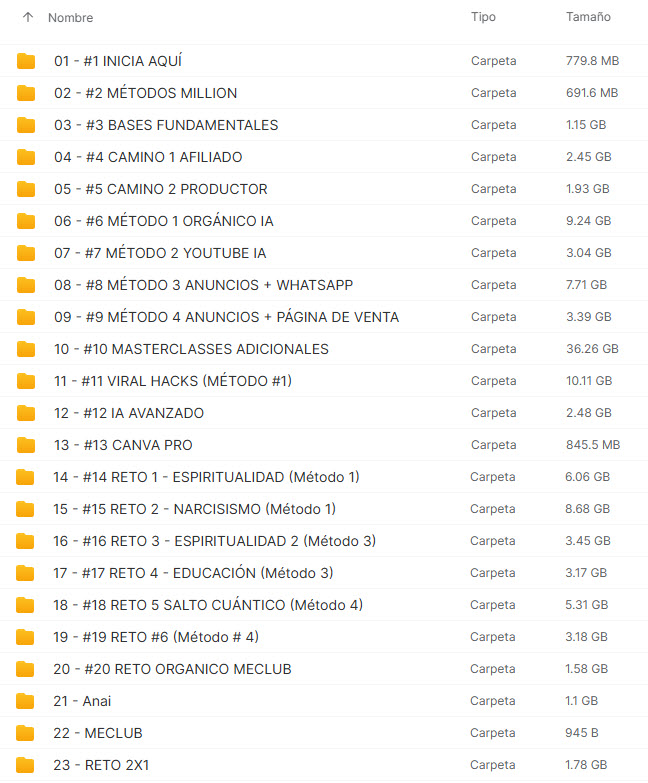This screenshot has width=648, height=783.
Task: Click the sort arrow beside Nombre
Action: (28, 17)
